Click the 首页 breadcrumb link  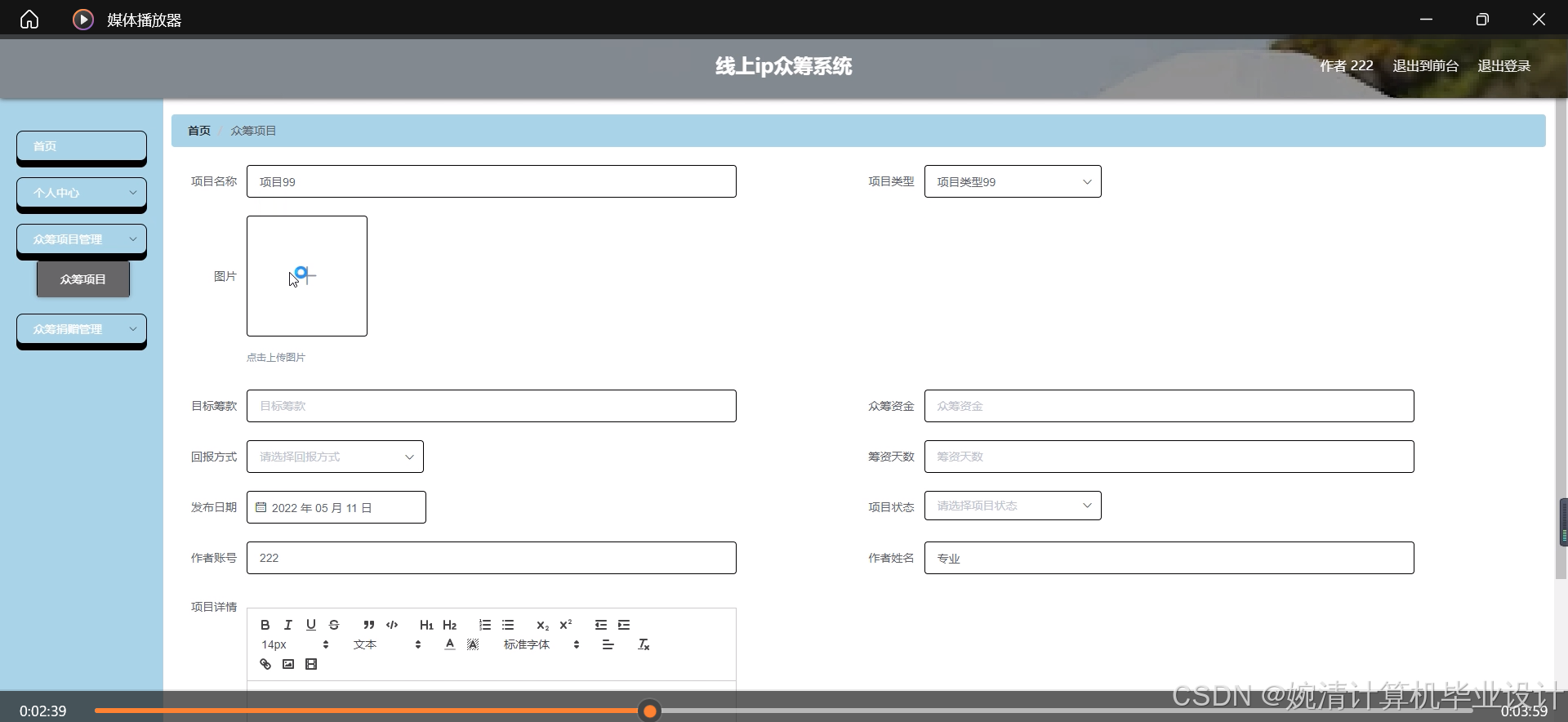click(199, 131)
